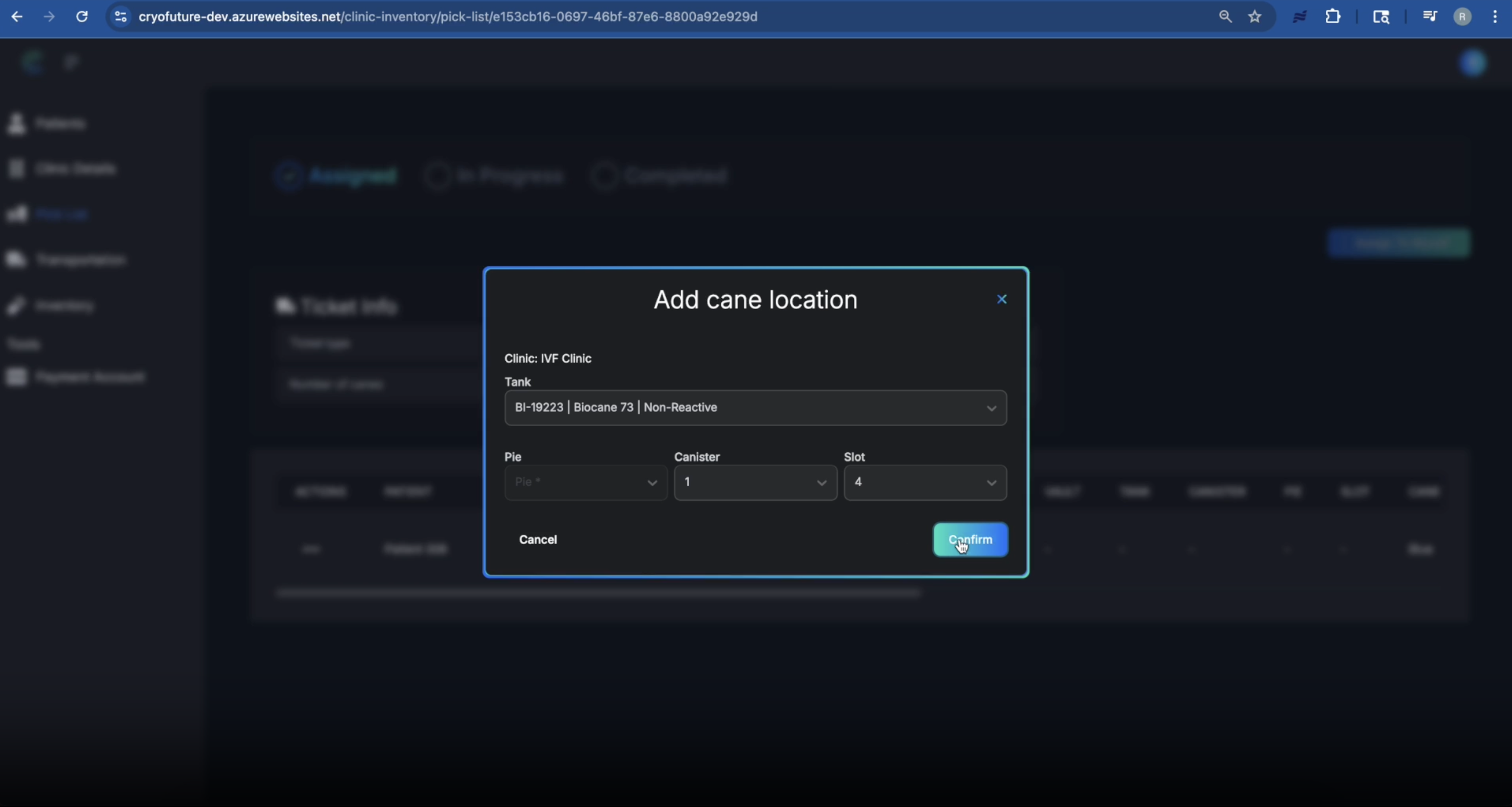Select the Assigned status radio
This screenshot has width=1512, height=807.
pyautogui.click(x=289, y=176)
